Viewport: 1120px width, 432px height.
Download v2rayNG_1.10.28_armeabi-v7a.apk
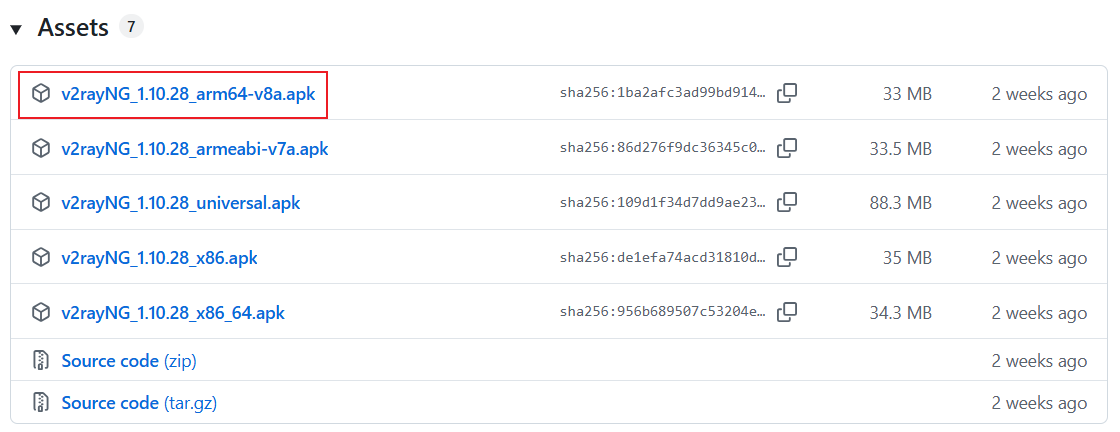194,149
